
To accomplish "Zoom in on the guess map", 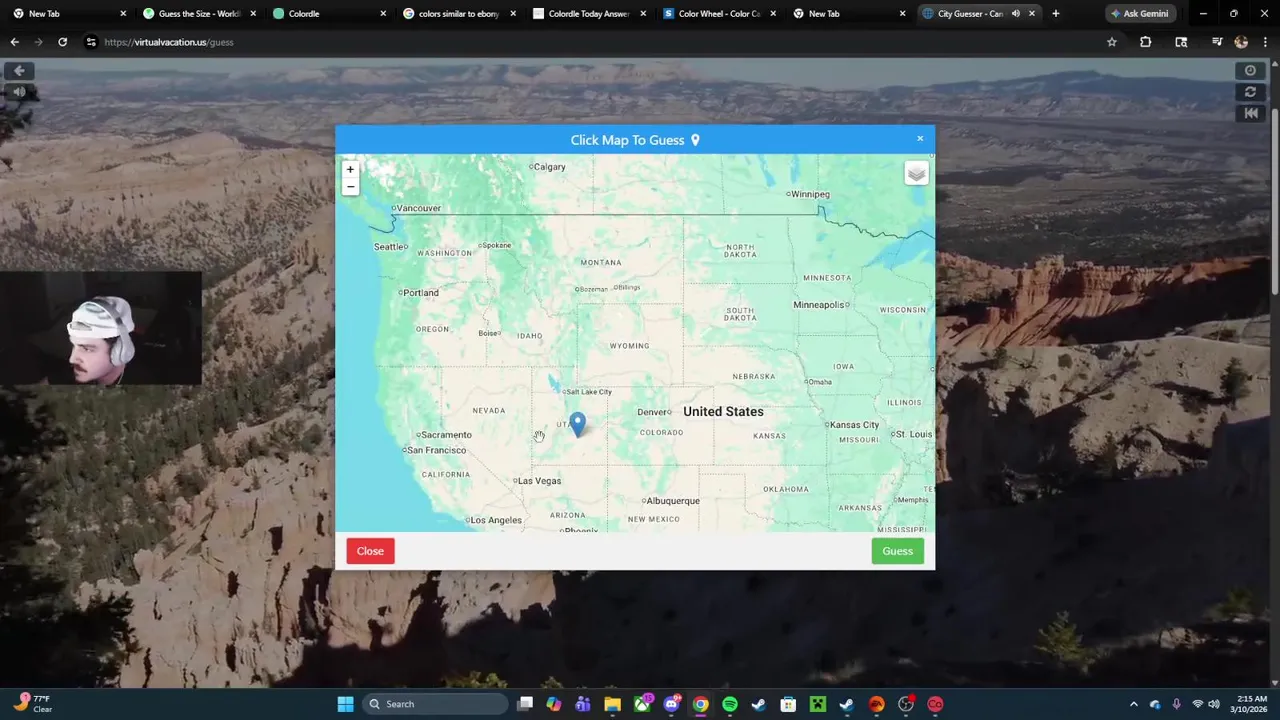I will [350, 170].
